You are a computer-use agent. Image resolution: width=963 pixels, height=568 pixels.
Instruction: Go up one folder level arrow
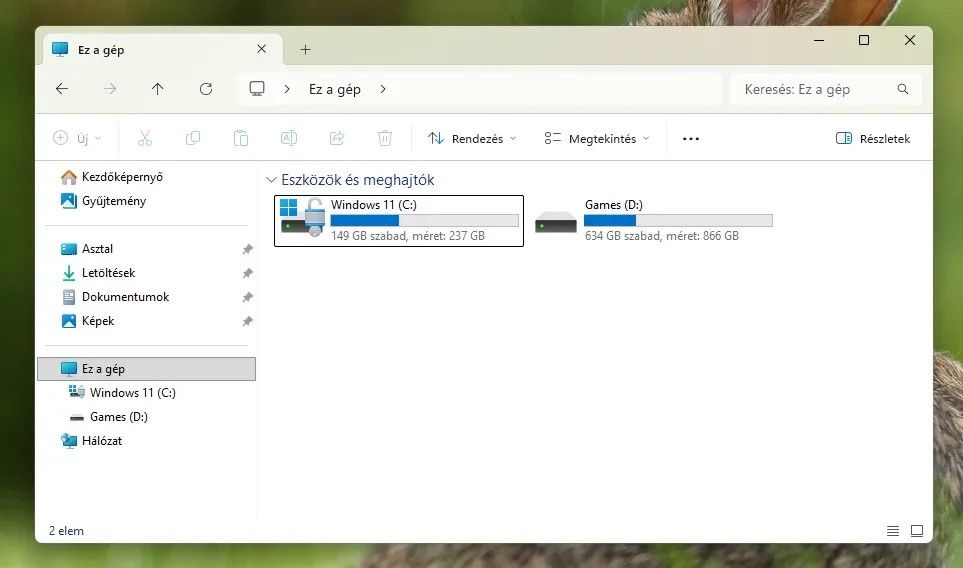pyautogui.click(x=157, y=89)
